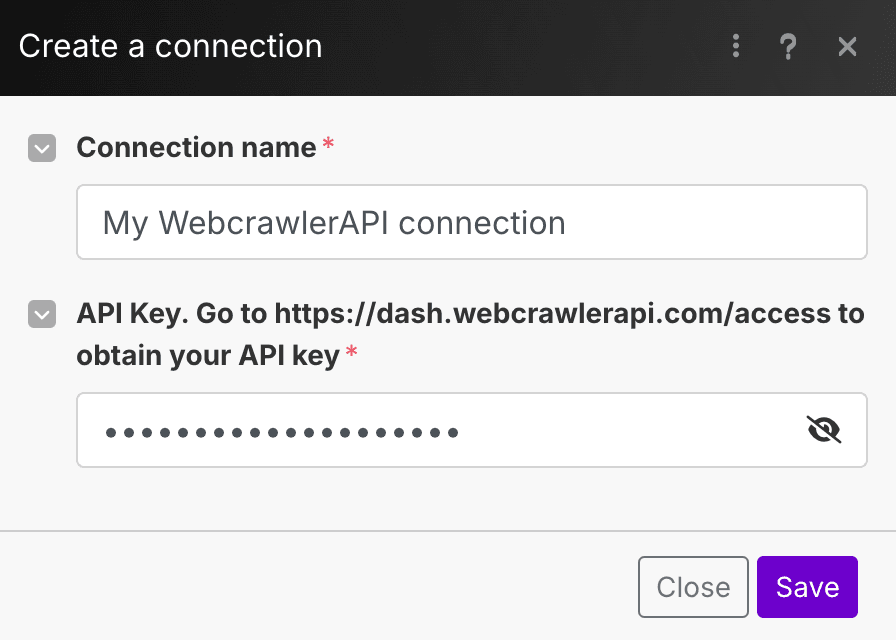Click the X icon in the dialog header
Screen dimensions: 896x640
pyautogui.click(x=848, y=46)
